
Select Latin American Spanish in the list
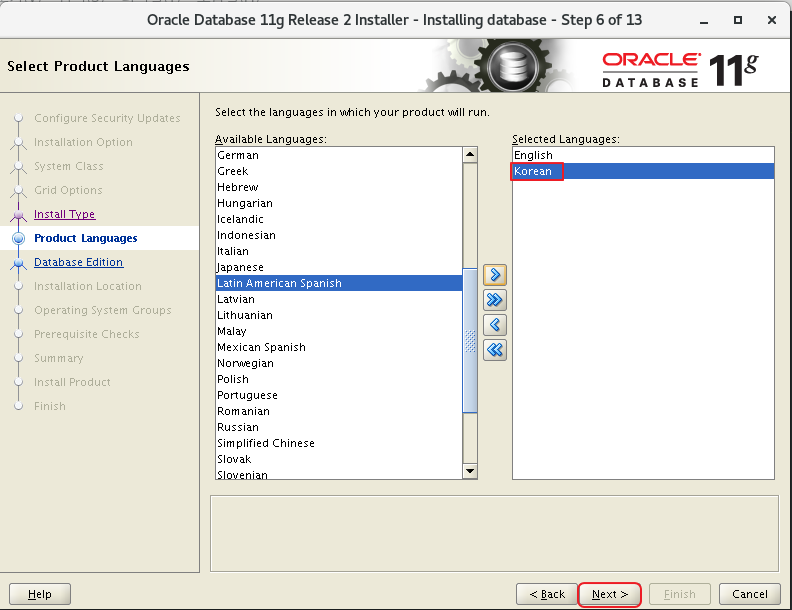[338, 283]
